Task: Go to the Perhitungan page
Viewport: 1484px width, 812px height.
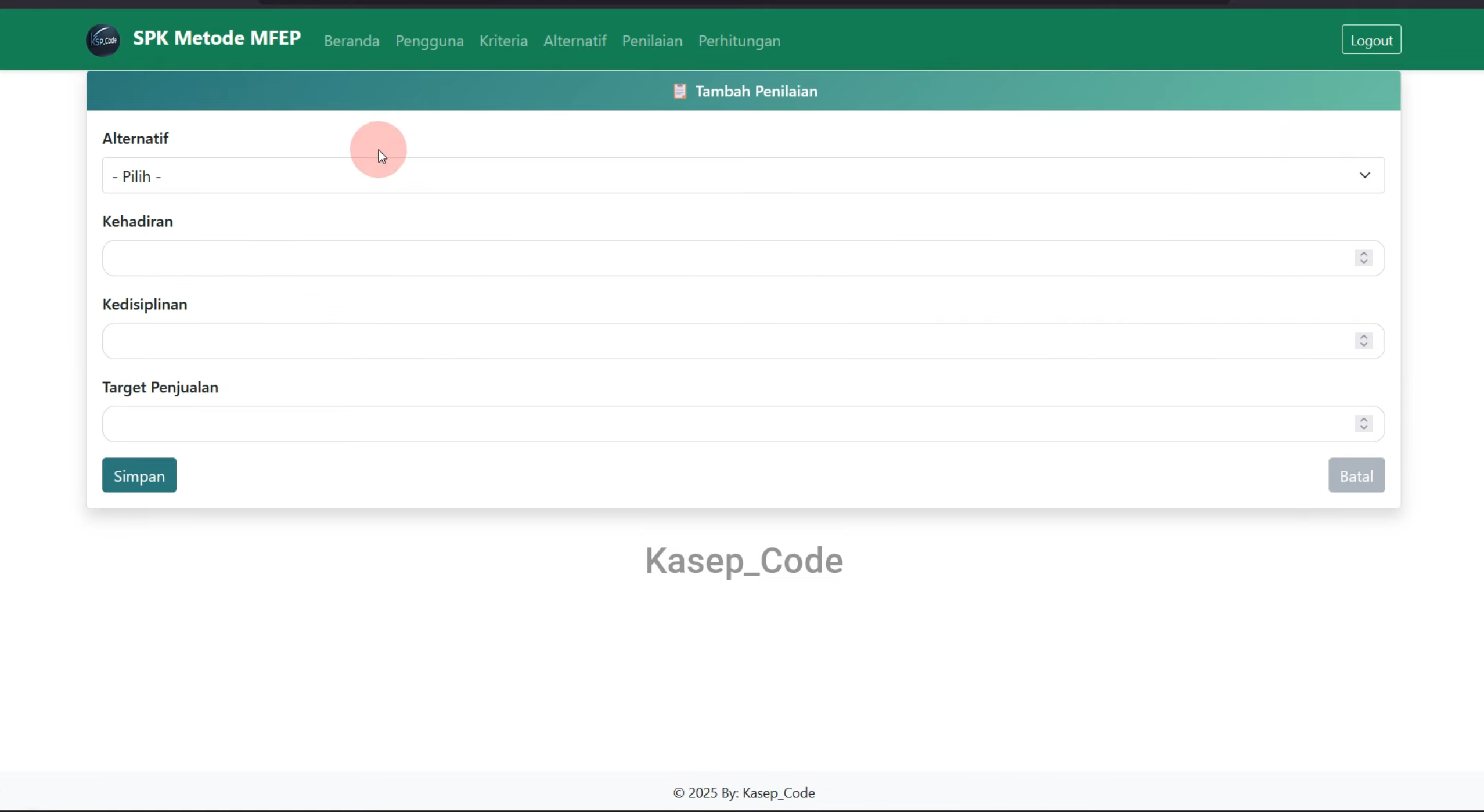Action: coord(739,41)
